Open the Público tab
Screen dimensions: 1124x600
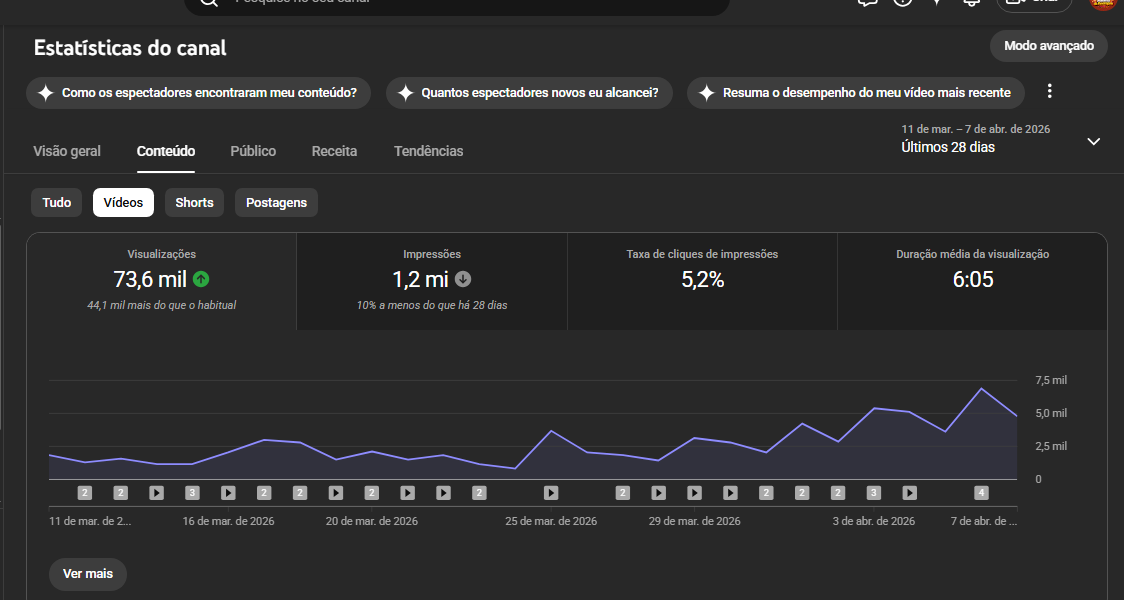(253, 151)
